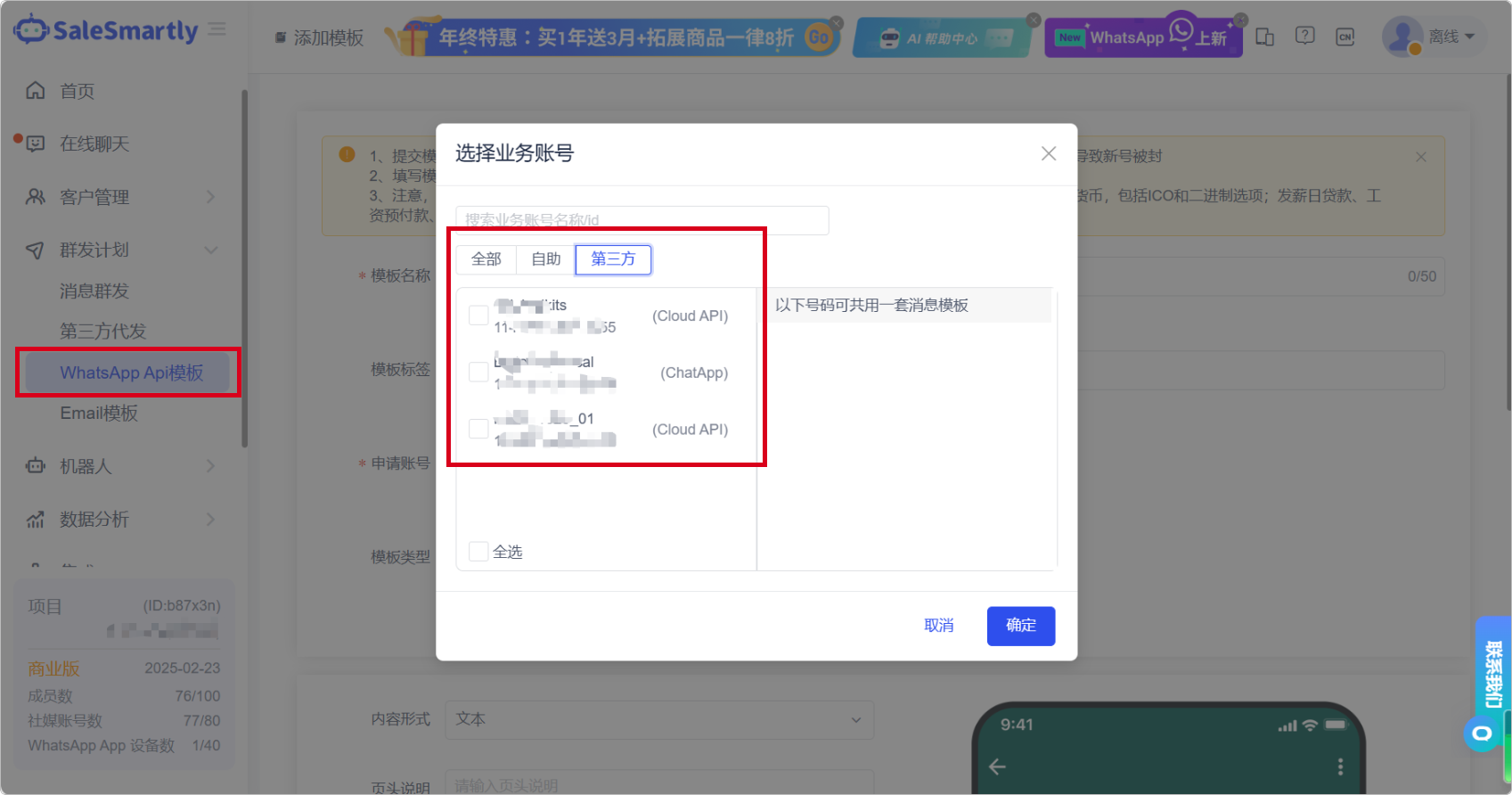The image size is (1512, 795).
Task: Expand the 客户管理 submenu chevron
Action: click(x=211, y=197)
